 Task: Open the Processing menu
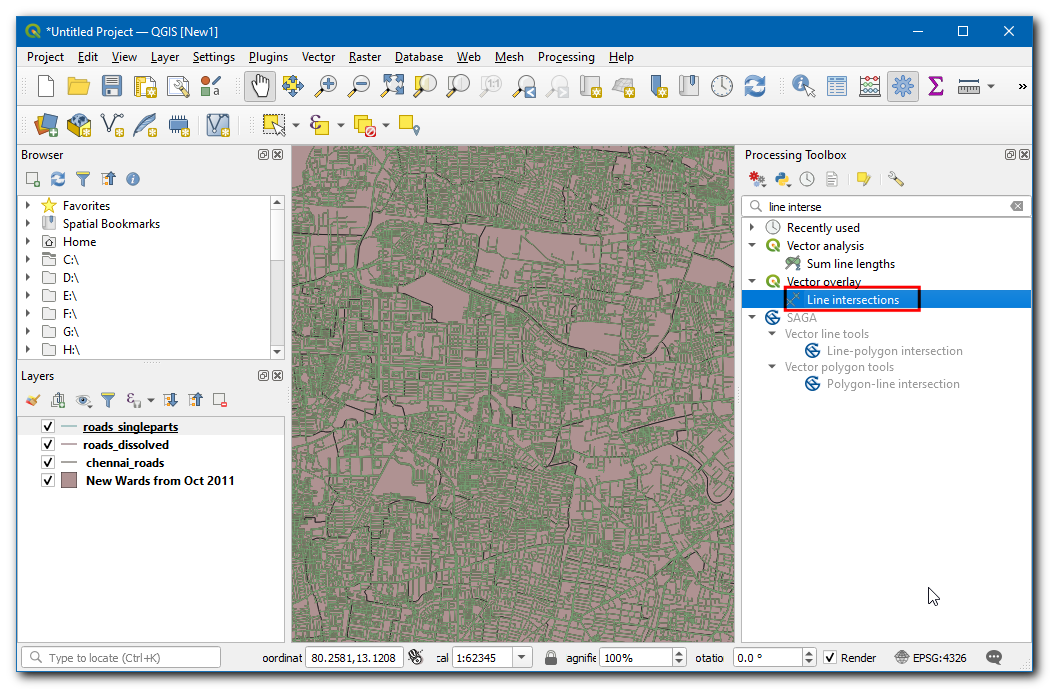pos(565,57)
